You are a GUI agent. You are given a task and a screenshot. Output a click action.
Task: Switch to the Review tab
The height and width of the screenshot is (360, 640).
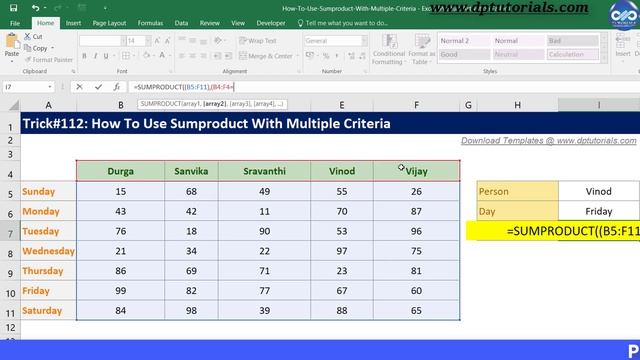coord(209,23)
